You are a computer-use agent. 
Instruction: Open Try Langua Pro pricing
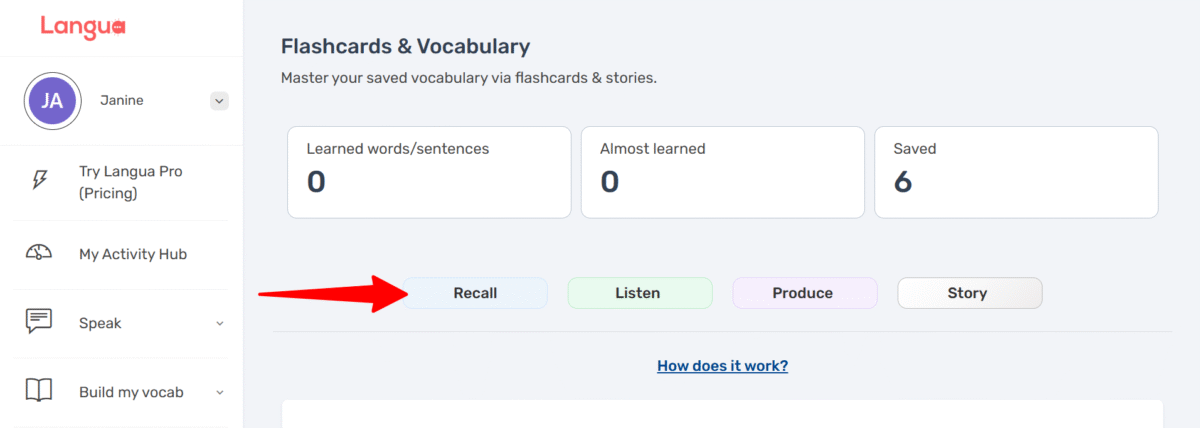coord(130,182)
